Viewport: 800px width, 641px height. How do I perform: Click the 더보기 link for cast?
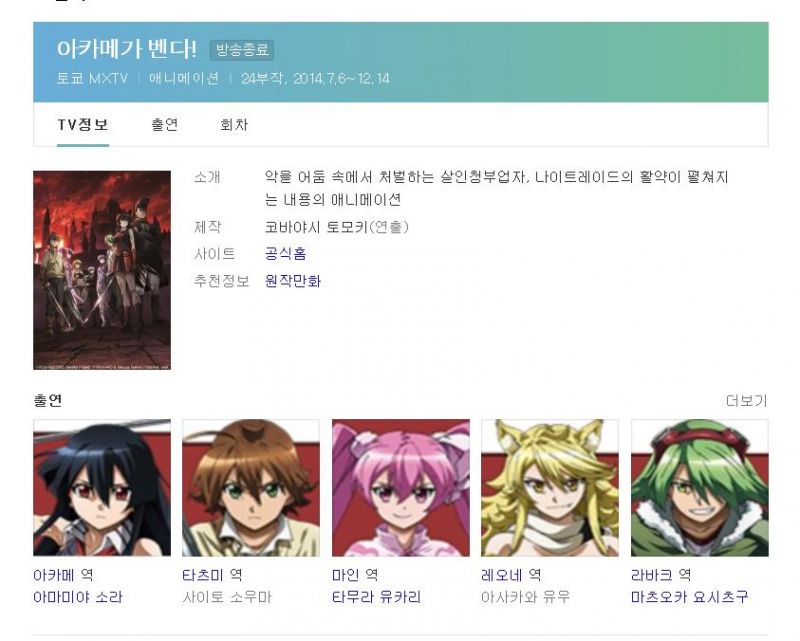pos(746,401)
